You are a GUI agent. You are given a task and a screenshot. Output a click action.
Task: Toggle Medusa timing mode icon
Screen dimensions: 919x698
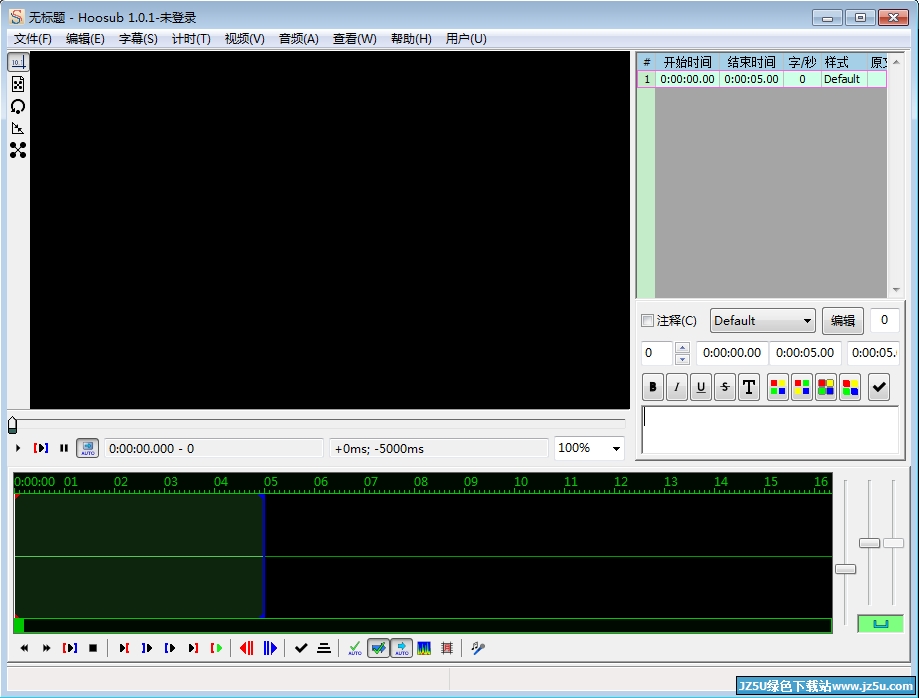pos(447,648)
